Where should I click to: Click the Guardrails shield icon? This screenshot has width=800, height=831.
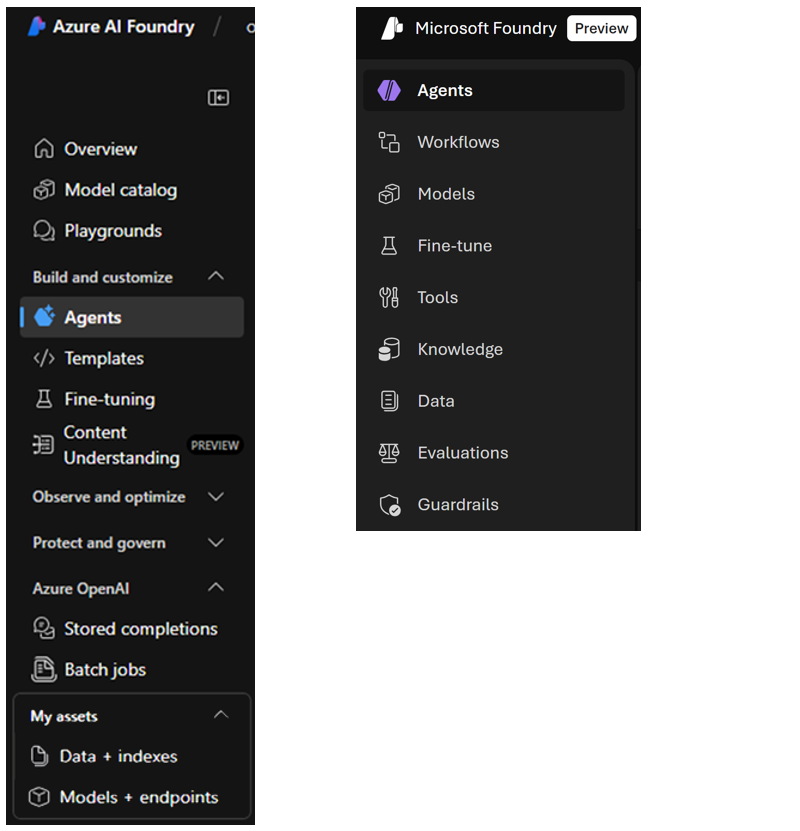click(x=390, y=505)
